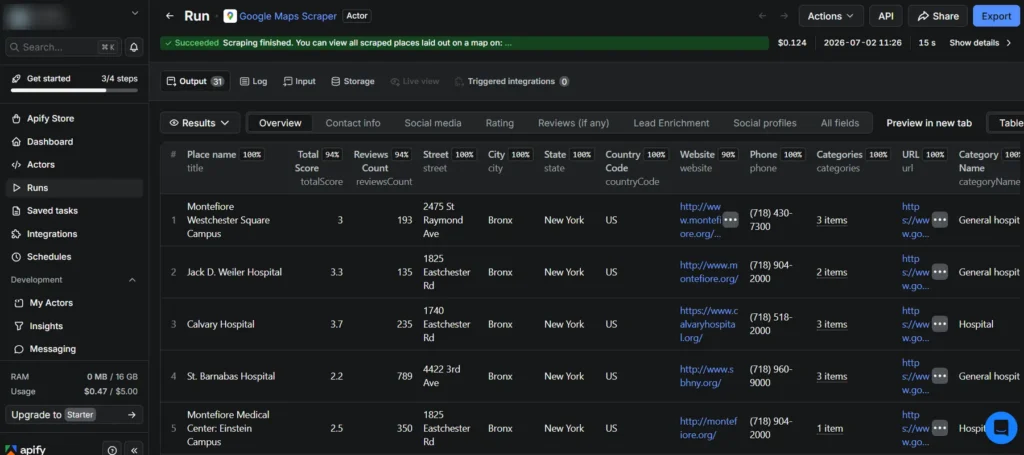Screen dimensions: 1024x455
Task: Open the Actions dropdown
Action: pyautogui.click(x=831, y=16)
